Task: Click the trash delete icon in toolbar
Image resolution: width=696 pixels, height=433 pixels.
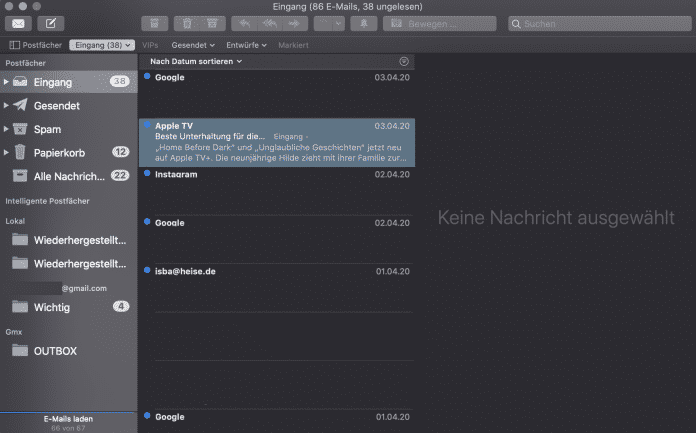Action: [185, 23]
